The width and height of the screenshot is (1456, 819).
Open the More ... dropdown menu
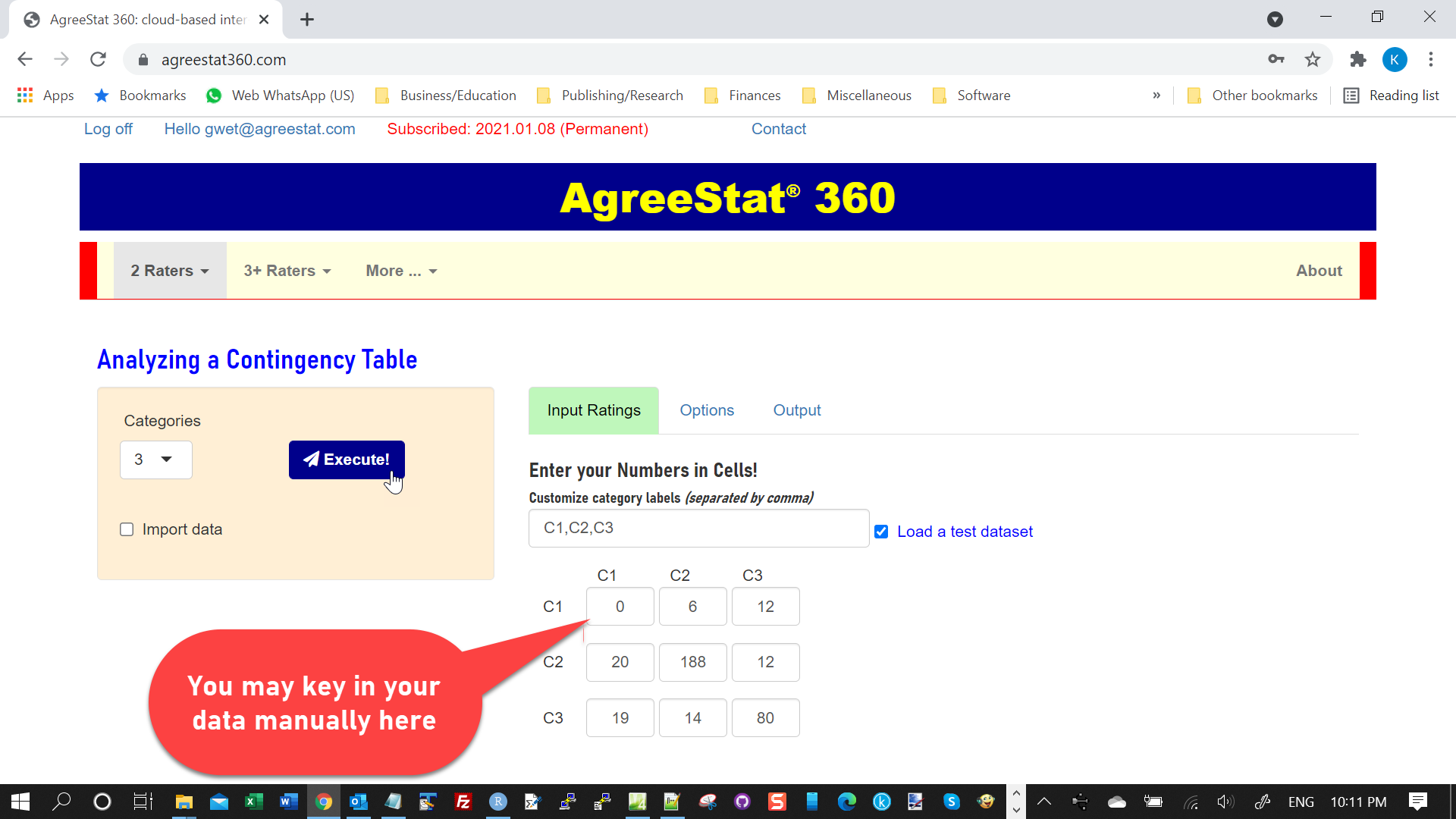[x=401, y=271]
